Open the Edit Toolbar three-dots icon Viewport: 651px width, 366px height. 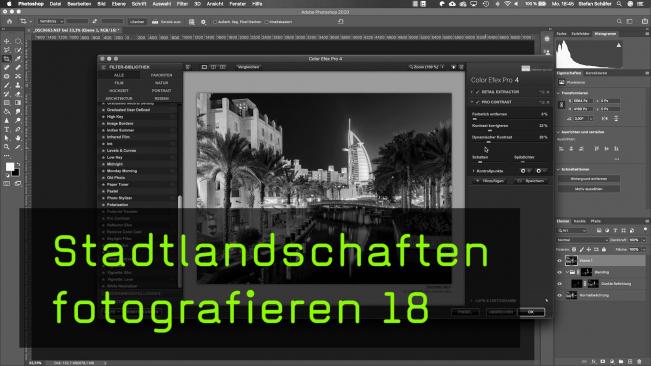point(7,156)
